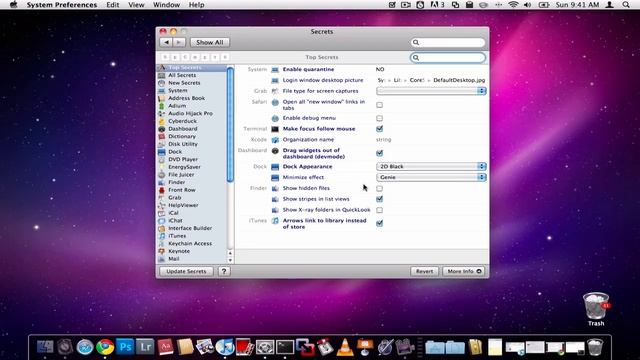Check Show X-ray folders in QuickLook
This screenshot has width=640, height=360.
tap(380, 210)
